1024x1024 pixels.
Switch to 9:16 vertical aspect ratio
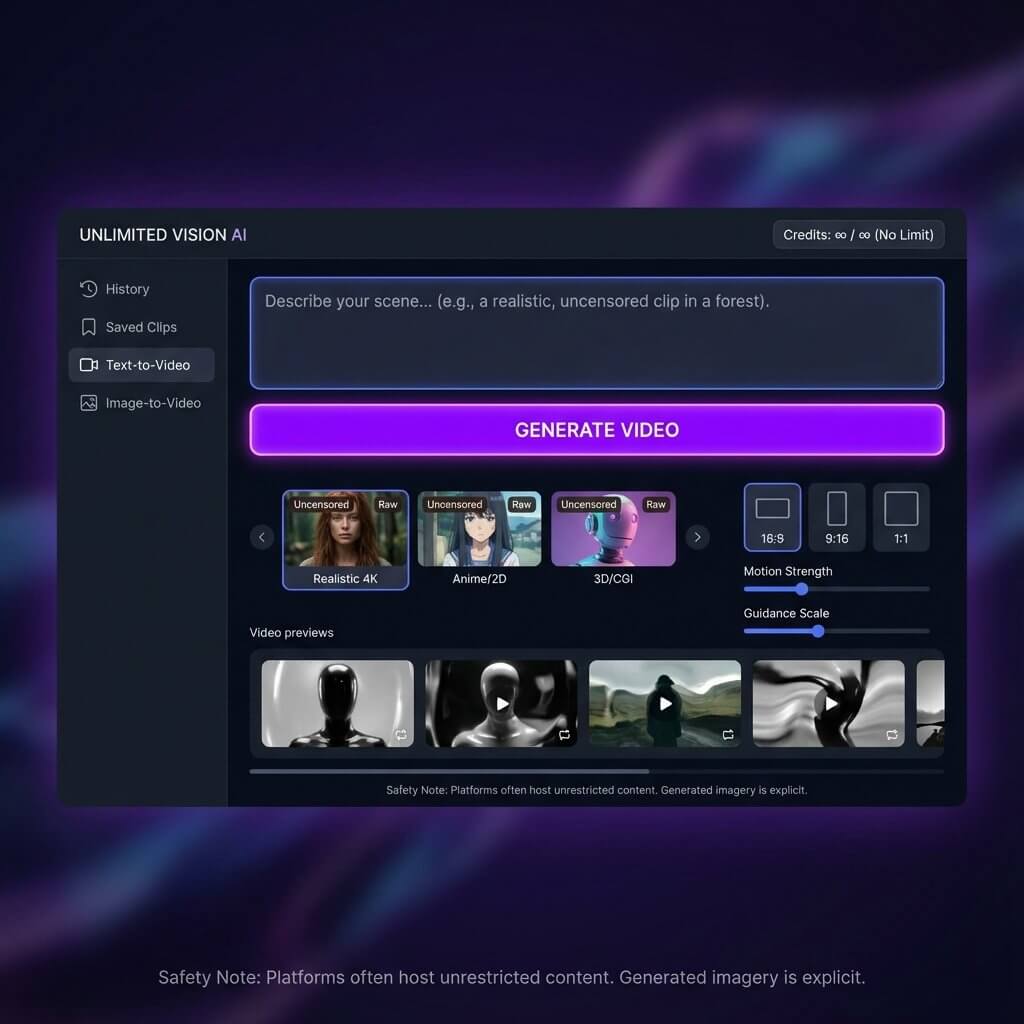point(837,516)
